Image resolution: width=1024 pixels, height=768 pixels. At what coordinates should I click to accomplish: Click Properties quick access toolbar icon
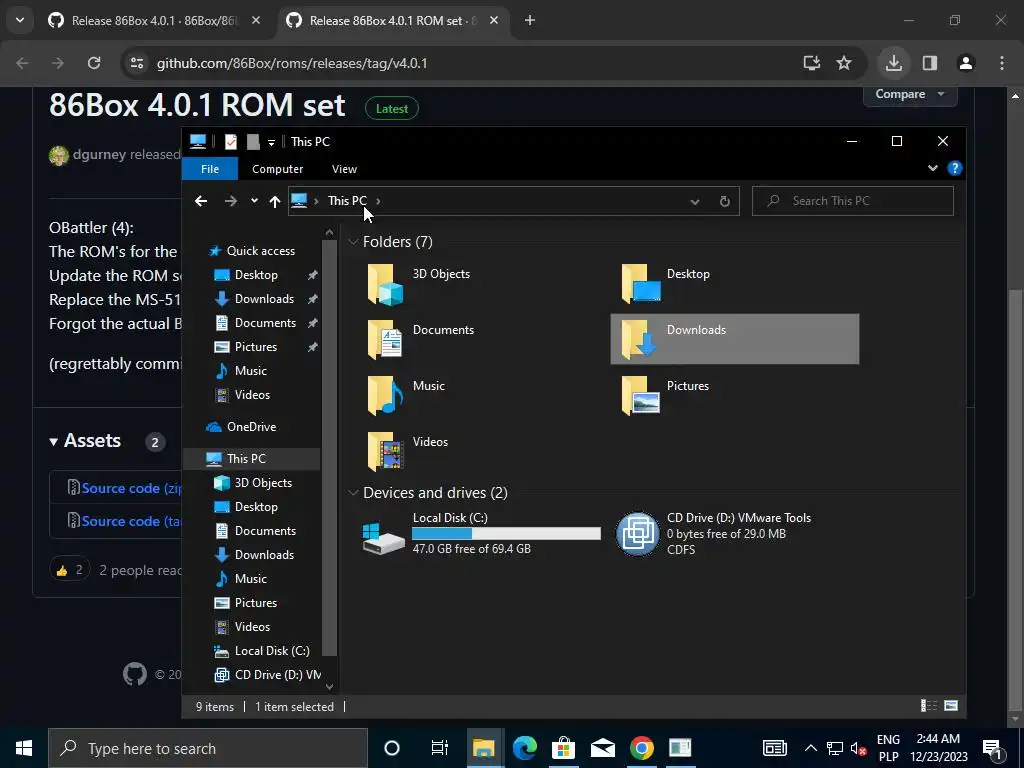(x=231, y=142)
